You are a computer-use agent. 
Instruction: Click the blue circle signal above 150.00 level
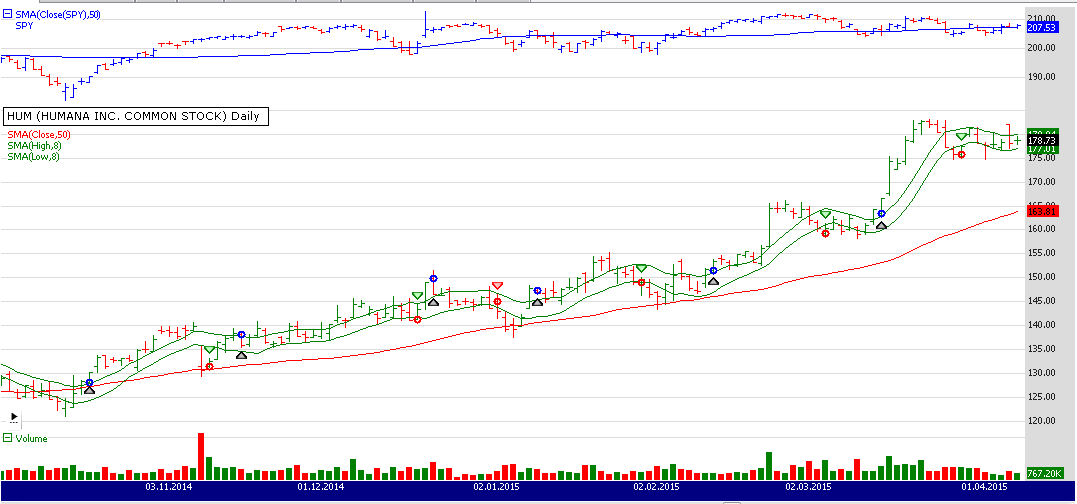point(433,278)
